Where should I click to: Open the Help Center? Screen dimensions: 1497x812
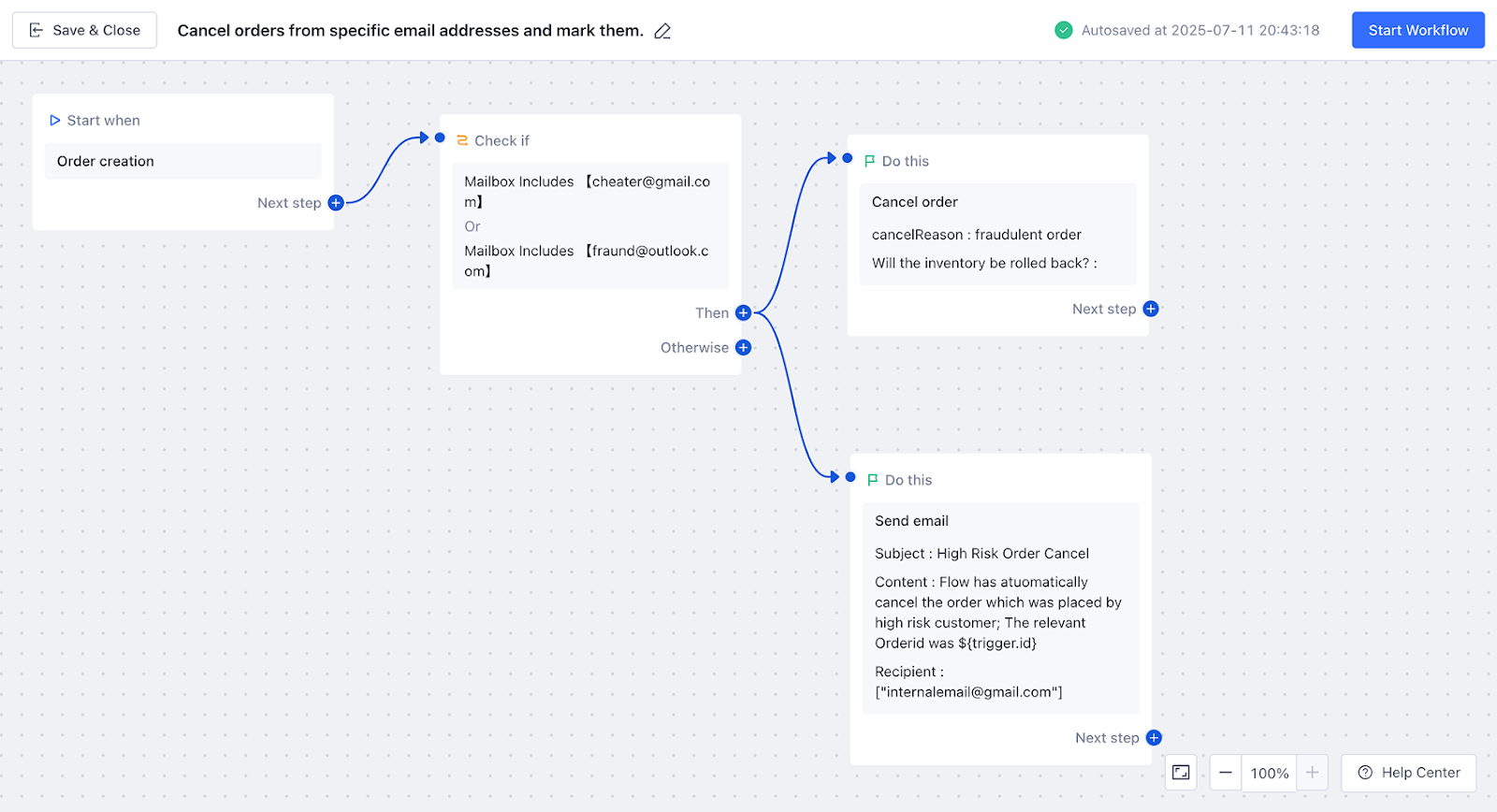pyautogui.click(x=1408, y=773)
